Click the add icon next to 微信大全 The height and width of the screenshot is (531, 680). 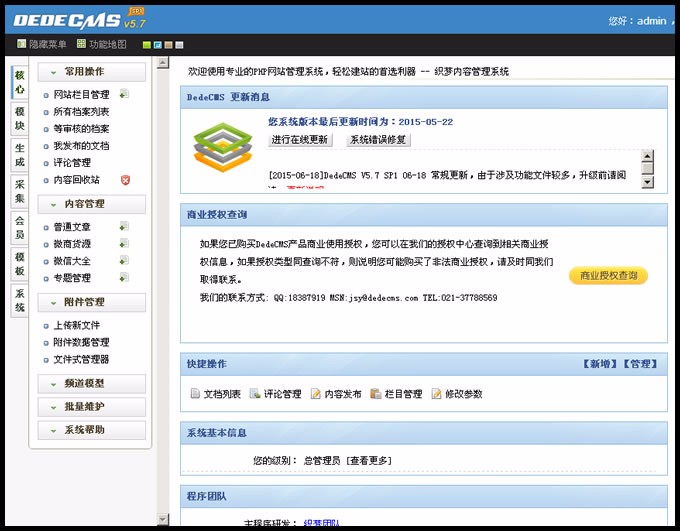pos(124,260)
